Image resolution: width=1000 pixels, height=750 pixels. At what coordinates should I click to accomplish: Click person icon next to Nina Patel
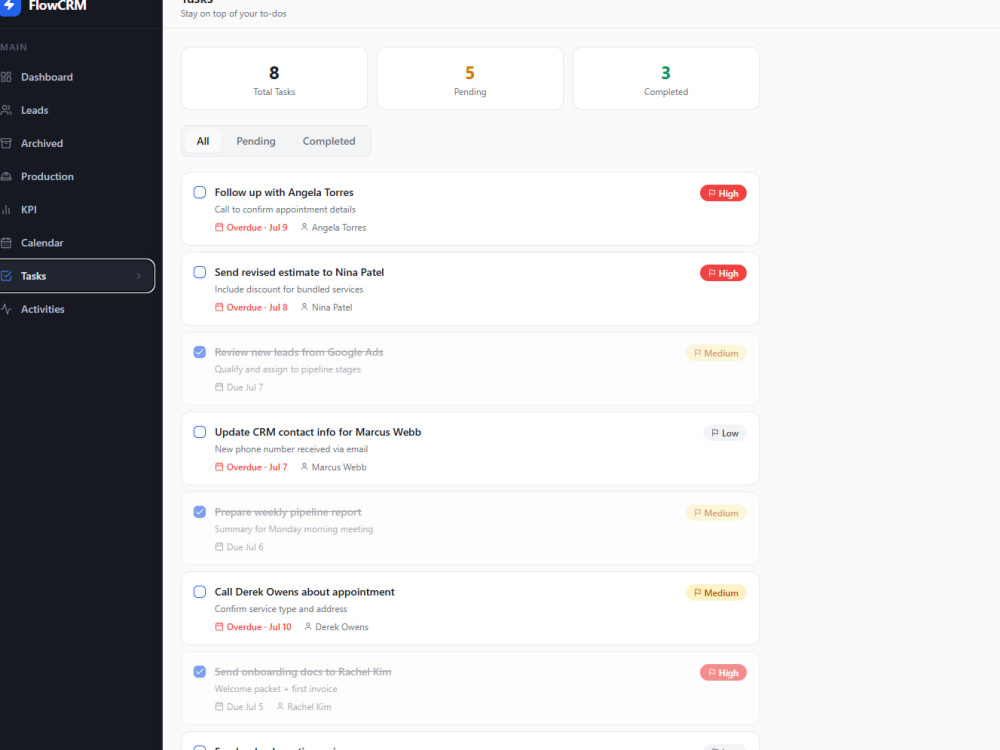point(304,307)
